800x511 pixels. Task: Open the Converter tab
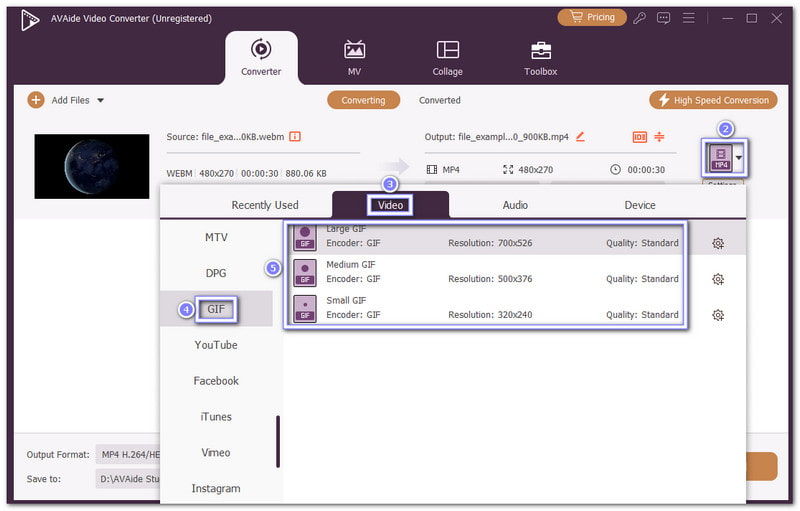(261, 58)
